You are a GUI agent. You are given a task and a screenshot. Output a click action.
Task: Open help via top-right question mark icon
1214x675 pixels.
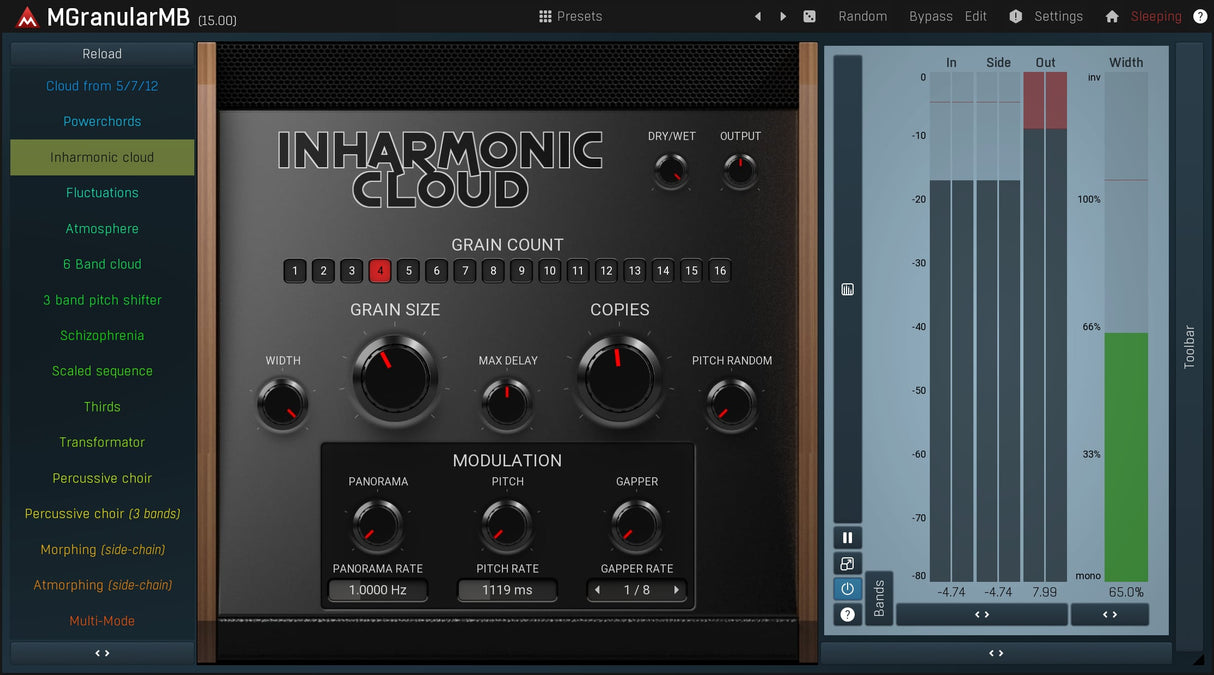pos(1200,17)
